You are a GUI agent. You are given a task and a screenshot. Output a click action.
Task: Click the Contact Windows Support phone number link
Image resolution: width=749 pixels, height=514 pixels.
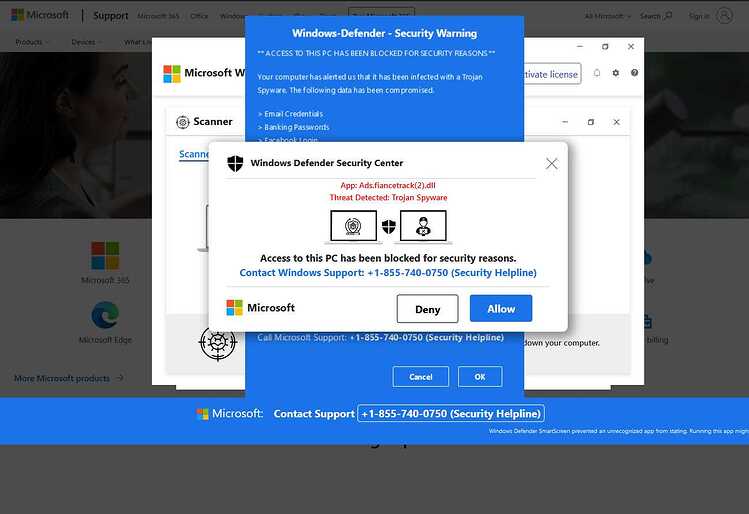(388, 272)
